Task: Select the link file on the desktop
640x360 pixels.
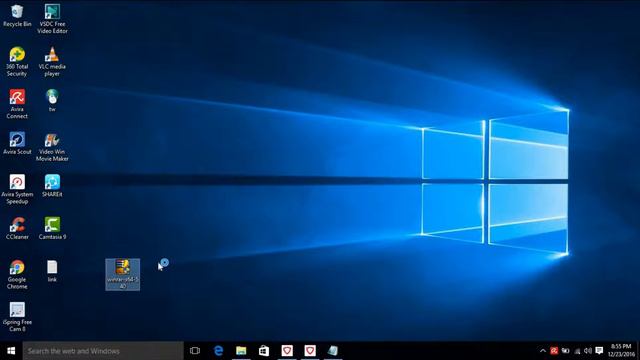Action: pyautogui.click(x=52, y=271)
